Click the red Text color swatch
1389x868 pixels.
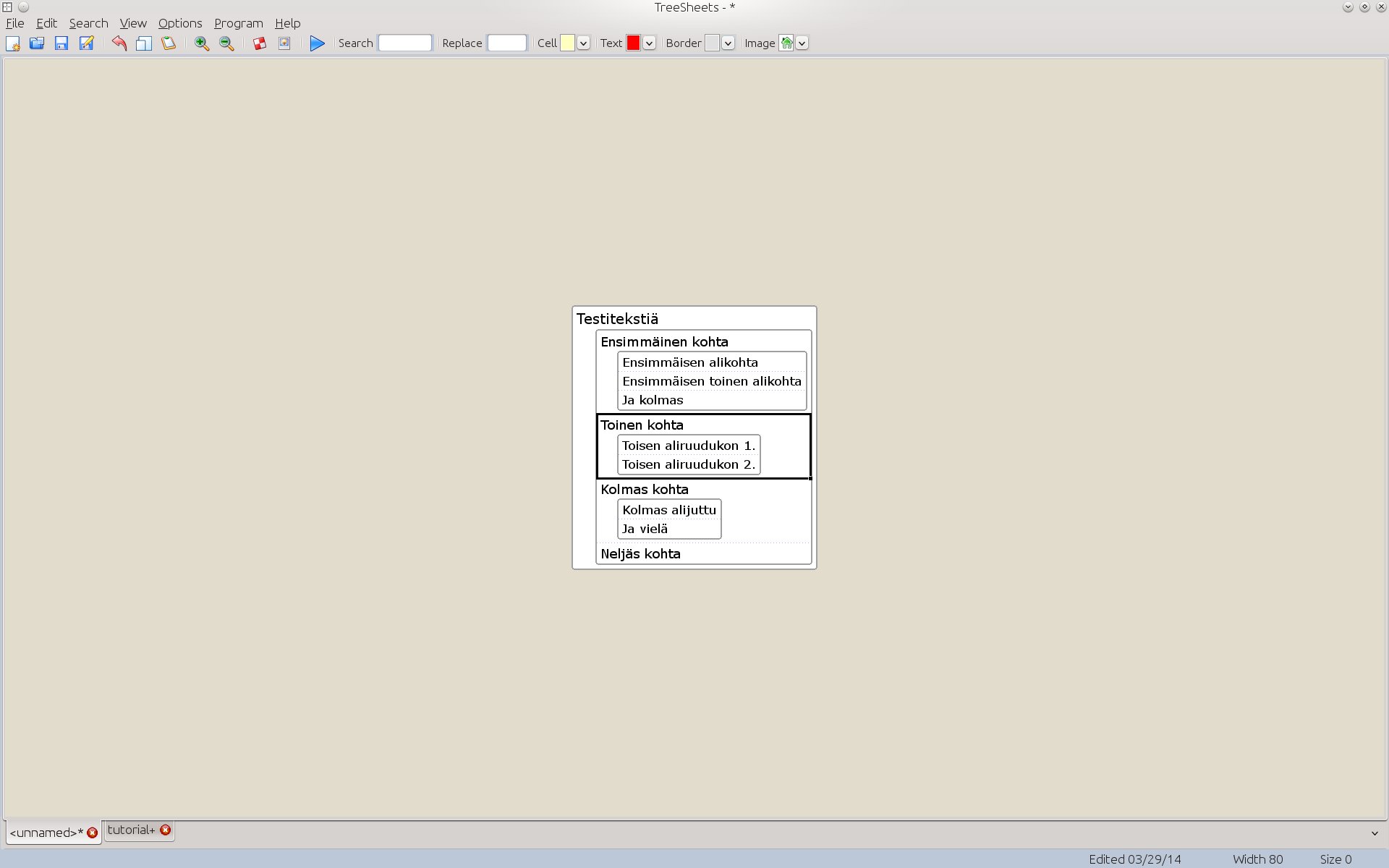tap(633, 43)
